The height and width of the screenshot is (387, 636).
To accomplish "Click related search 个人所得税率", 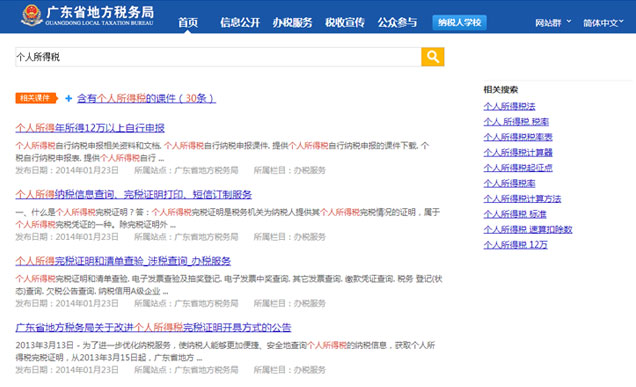I will click(509, 183).
